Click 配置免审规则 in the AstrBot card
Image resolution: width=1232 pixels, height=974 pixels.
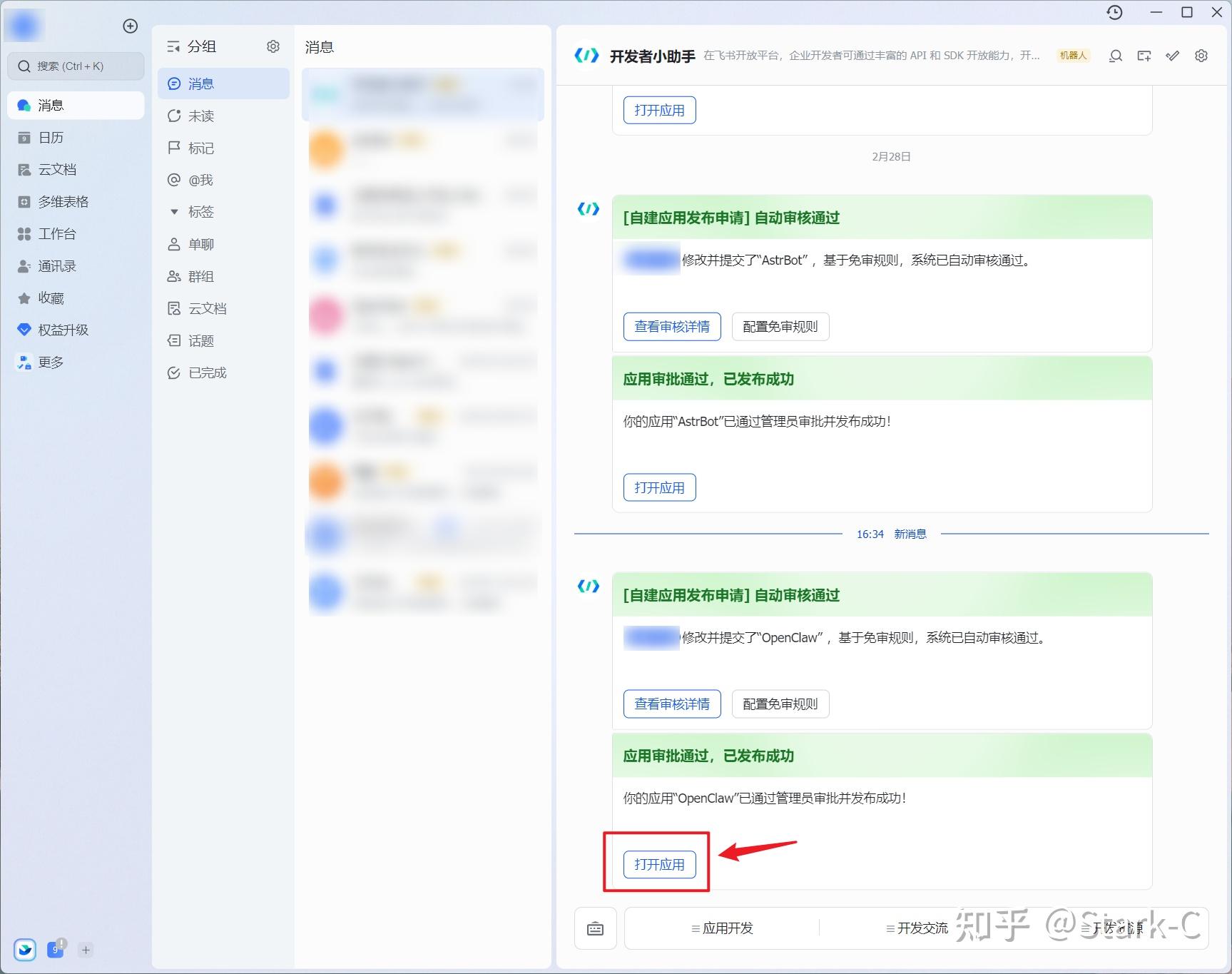(780, 327)
